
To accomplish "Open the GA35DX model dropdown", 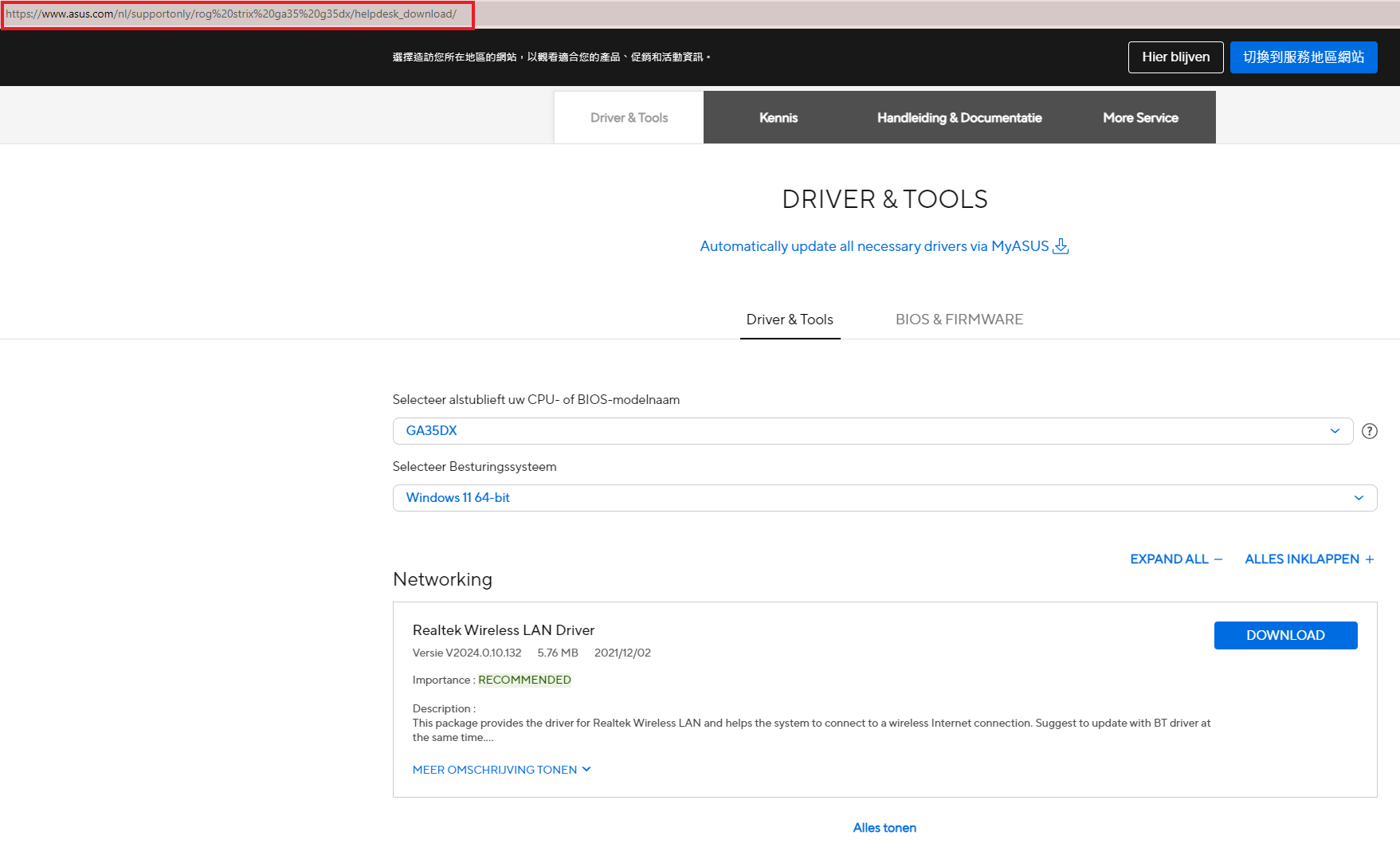I will tap(873, 431).
